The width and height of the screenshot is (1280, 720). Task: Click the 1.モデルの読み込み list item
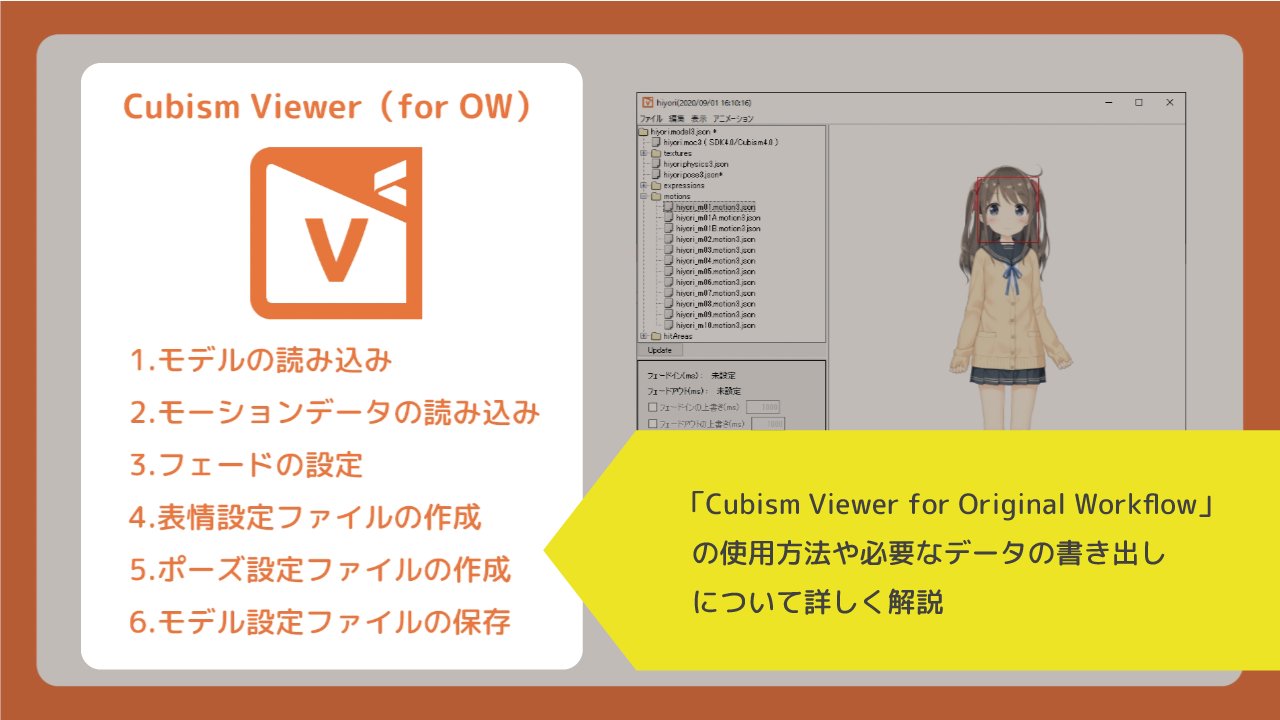(x=261, y=361)
